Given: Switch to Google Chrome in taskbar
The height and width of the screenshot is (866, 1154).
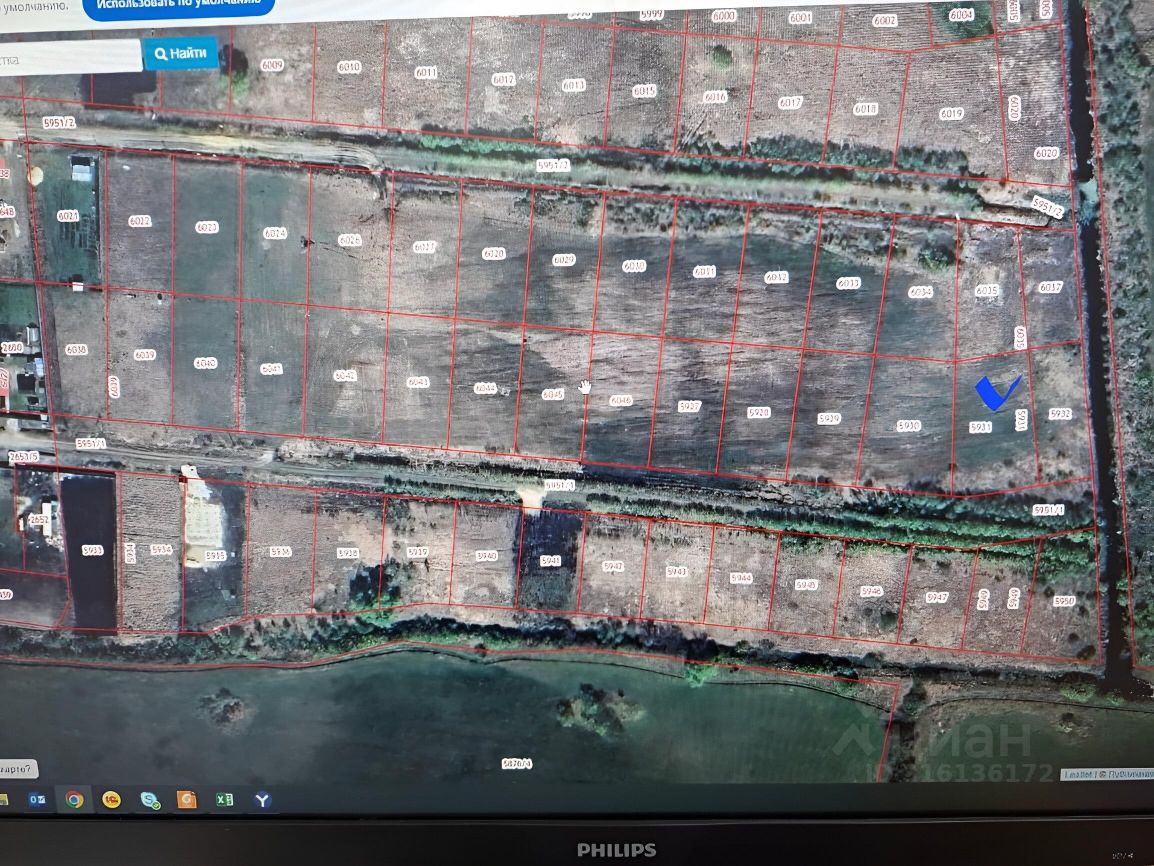Looking at the screenshot, I should point(74,799).
